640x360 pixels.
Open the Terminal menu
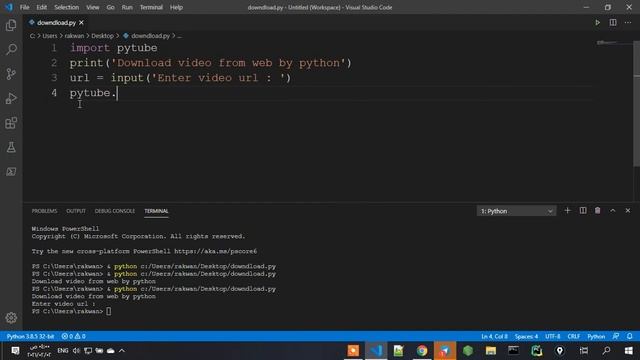151,7
